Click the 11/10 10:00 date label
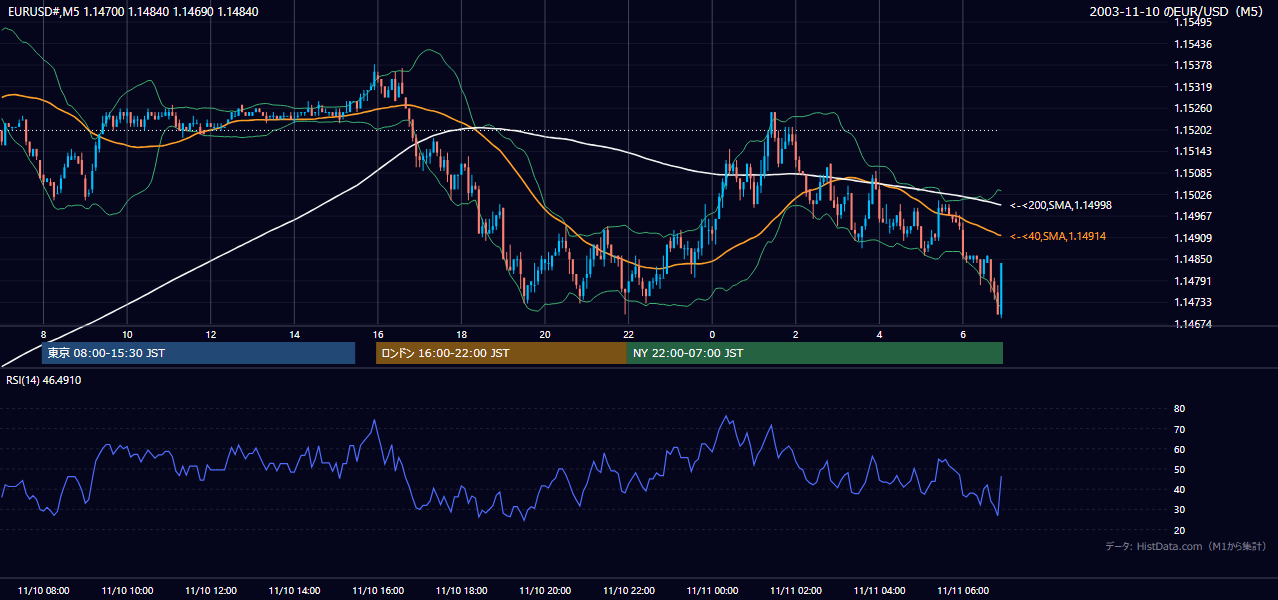Image resolution: width=1278 pixels, height=600 pixels. (127, 591)
